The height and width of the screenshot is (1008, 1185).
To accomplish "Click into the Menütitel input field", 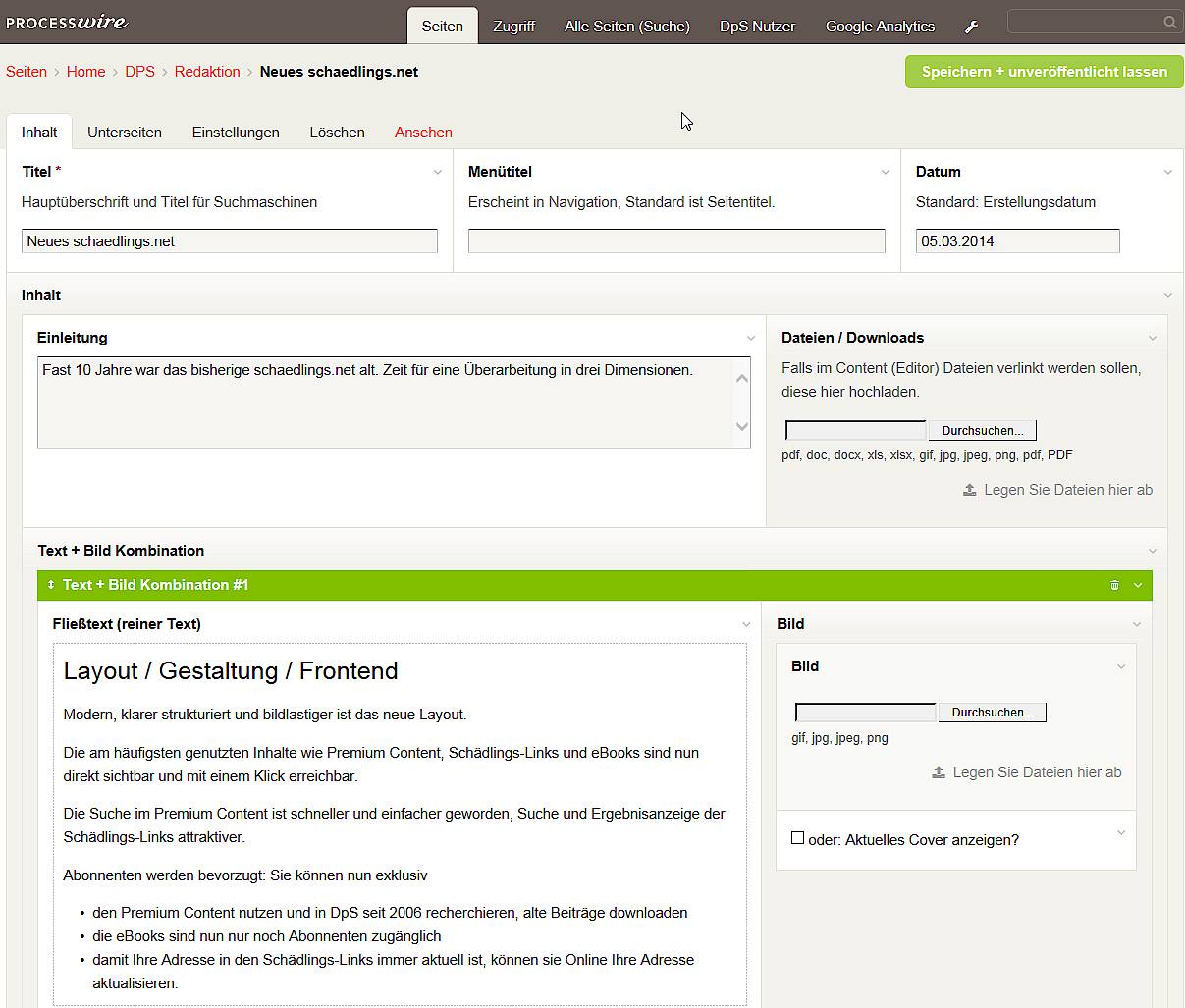I will pos(676,241).
